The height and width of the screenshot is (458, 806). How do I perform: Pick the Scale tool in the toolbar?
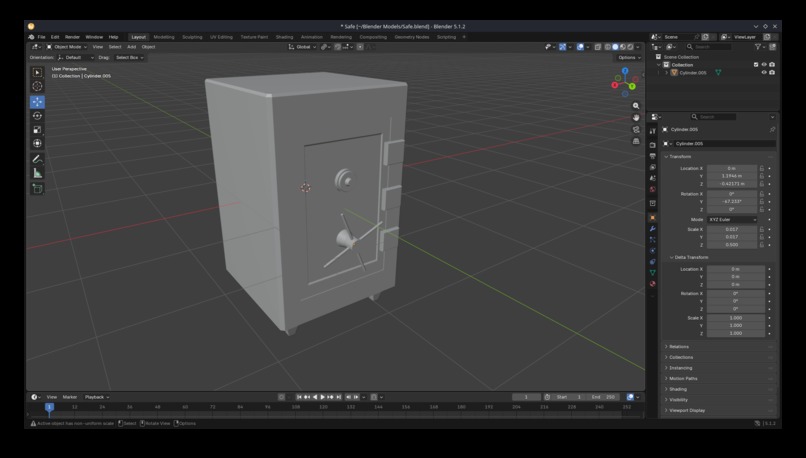click(37, 130)
